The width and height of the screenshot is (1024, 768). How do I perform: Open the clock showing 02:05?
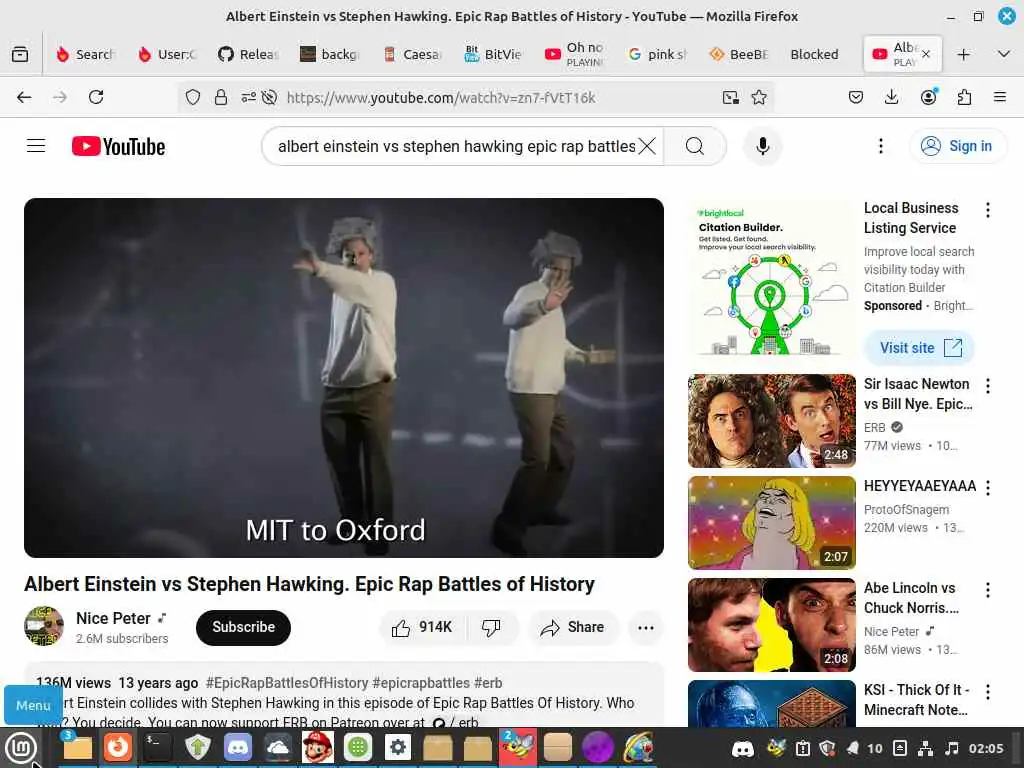(986, 748)
